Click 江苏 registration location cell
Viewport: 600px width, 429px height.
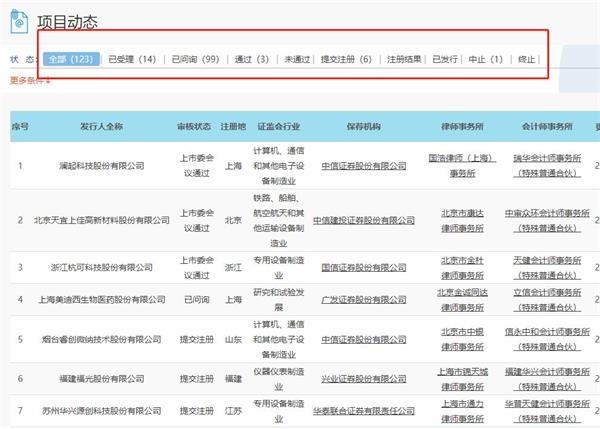click(233, 411)
